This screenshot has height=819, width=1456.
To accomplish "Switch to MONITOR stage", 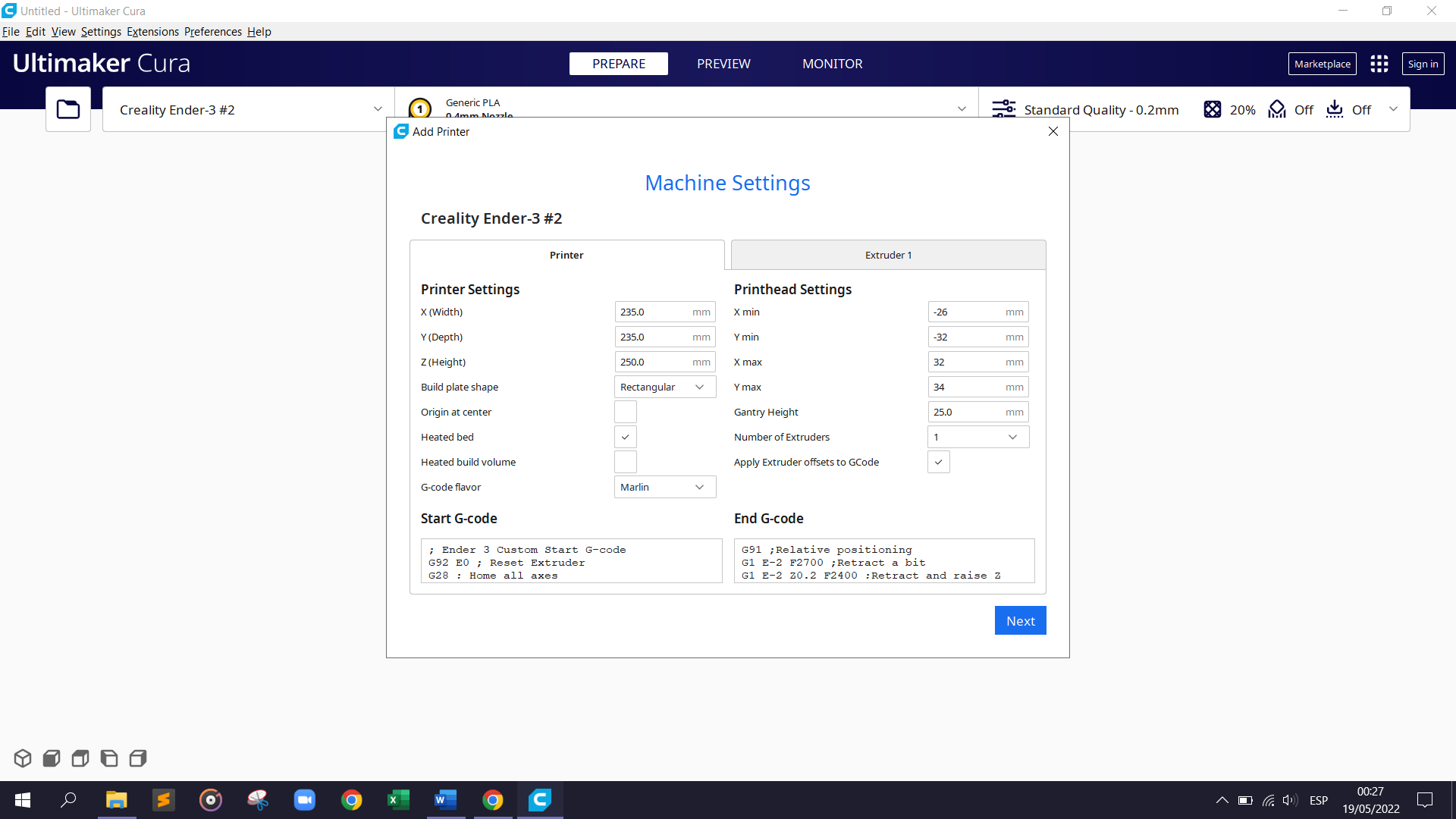I will [x=832, y=64].
